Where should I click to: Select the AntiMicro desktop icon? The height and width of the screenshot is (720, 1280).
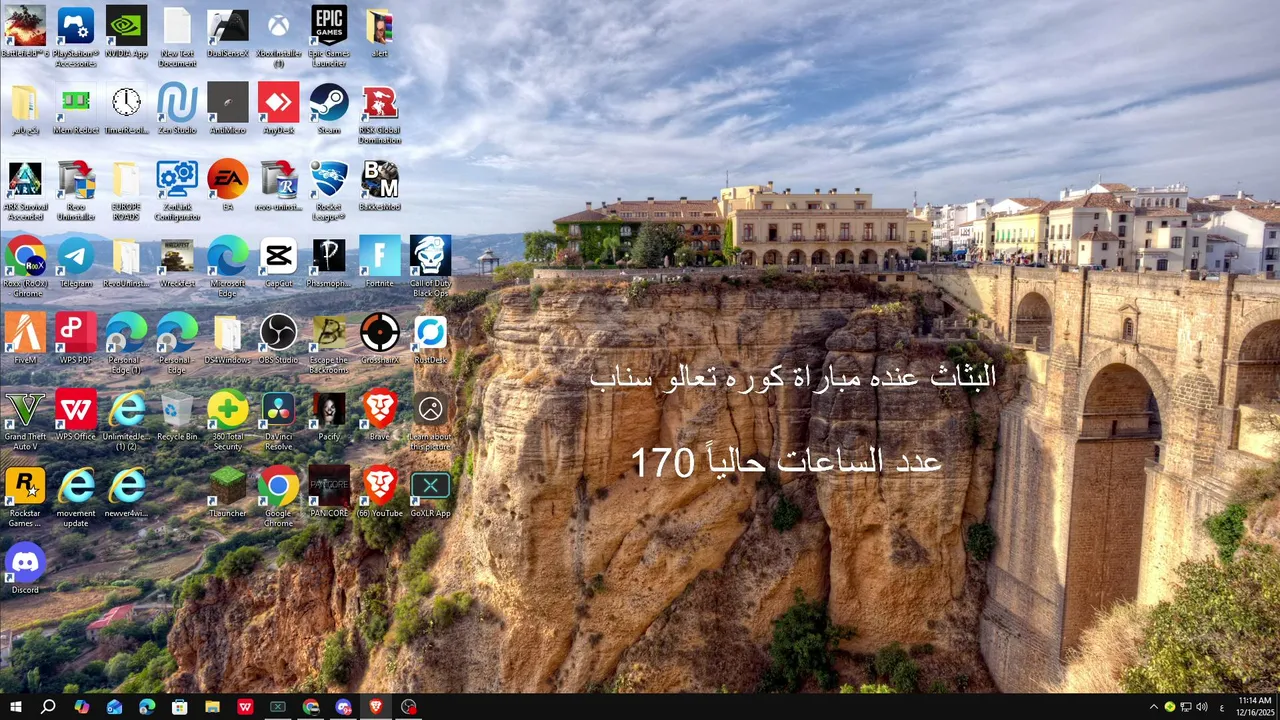click(228, 110)
